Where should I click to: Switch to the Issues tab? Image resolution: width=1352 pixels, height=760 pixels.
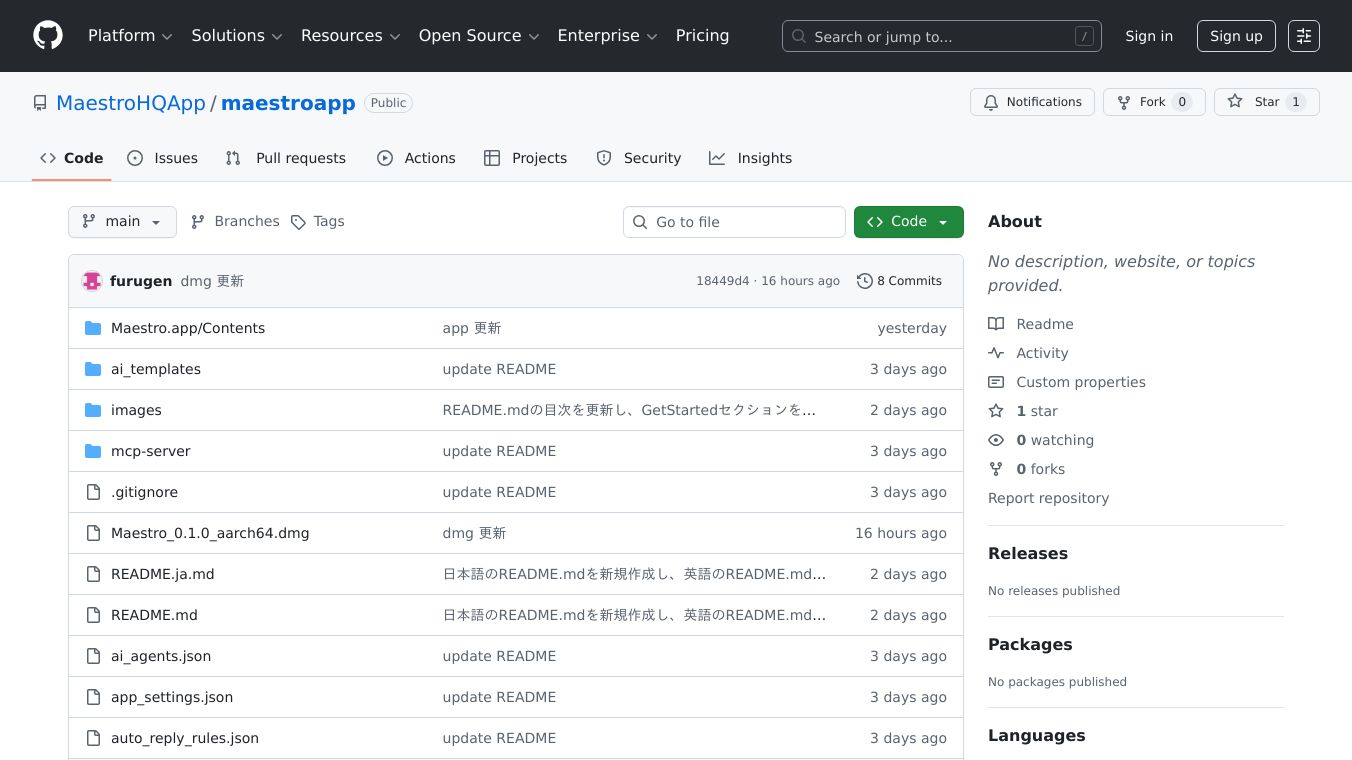[163, 158]
